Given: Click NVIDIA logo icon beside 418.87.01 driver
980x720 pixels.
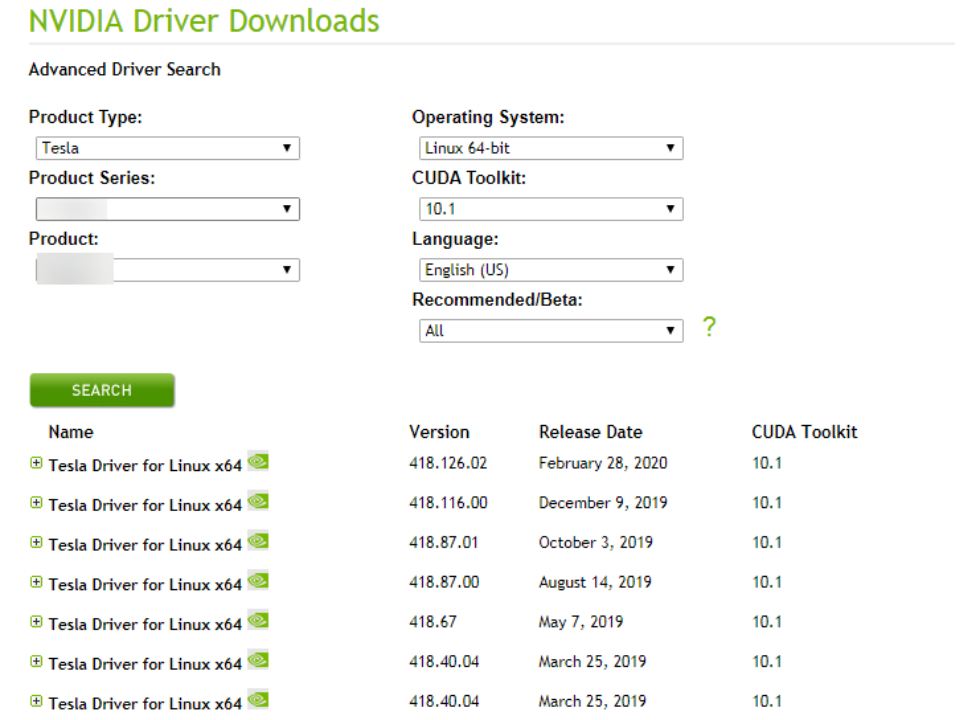Looking at the screenshot, I should pos(258,541).
